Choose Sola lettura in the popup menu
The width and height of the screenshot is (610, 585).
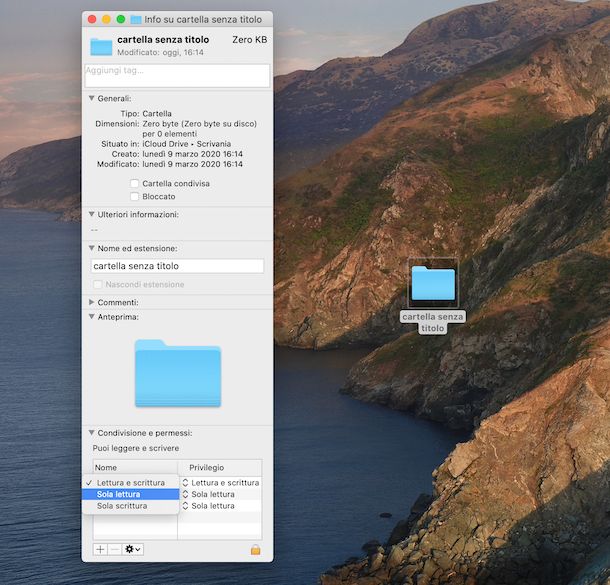[131, 494]
